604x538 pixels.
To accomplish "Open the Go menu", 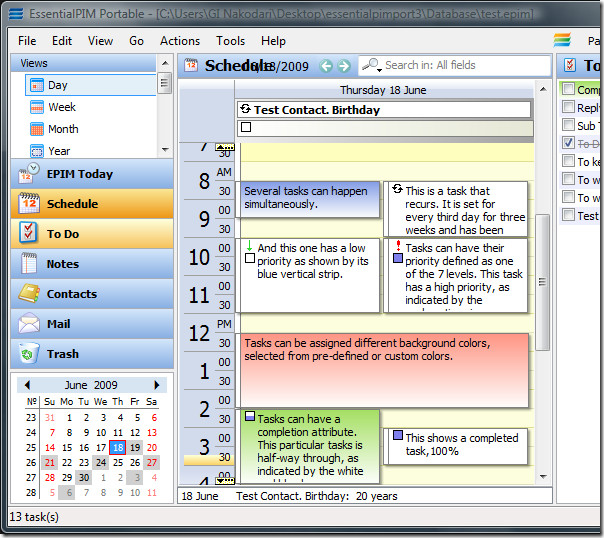I will [x=136, y=41].
